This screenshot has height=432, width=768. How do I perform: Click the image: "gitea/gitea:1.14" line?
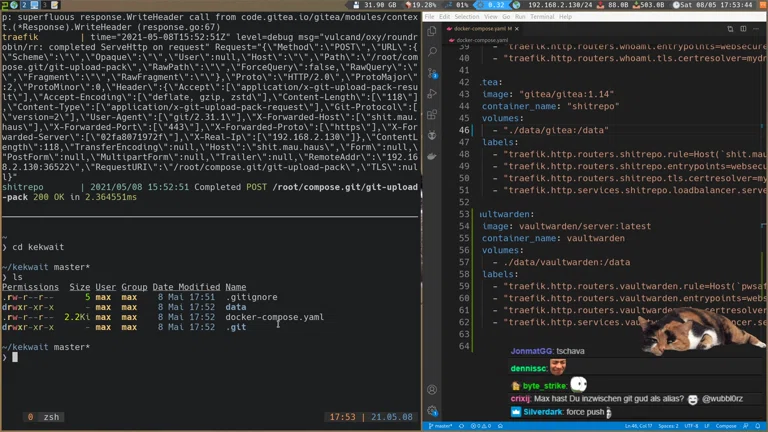[548, 94]
